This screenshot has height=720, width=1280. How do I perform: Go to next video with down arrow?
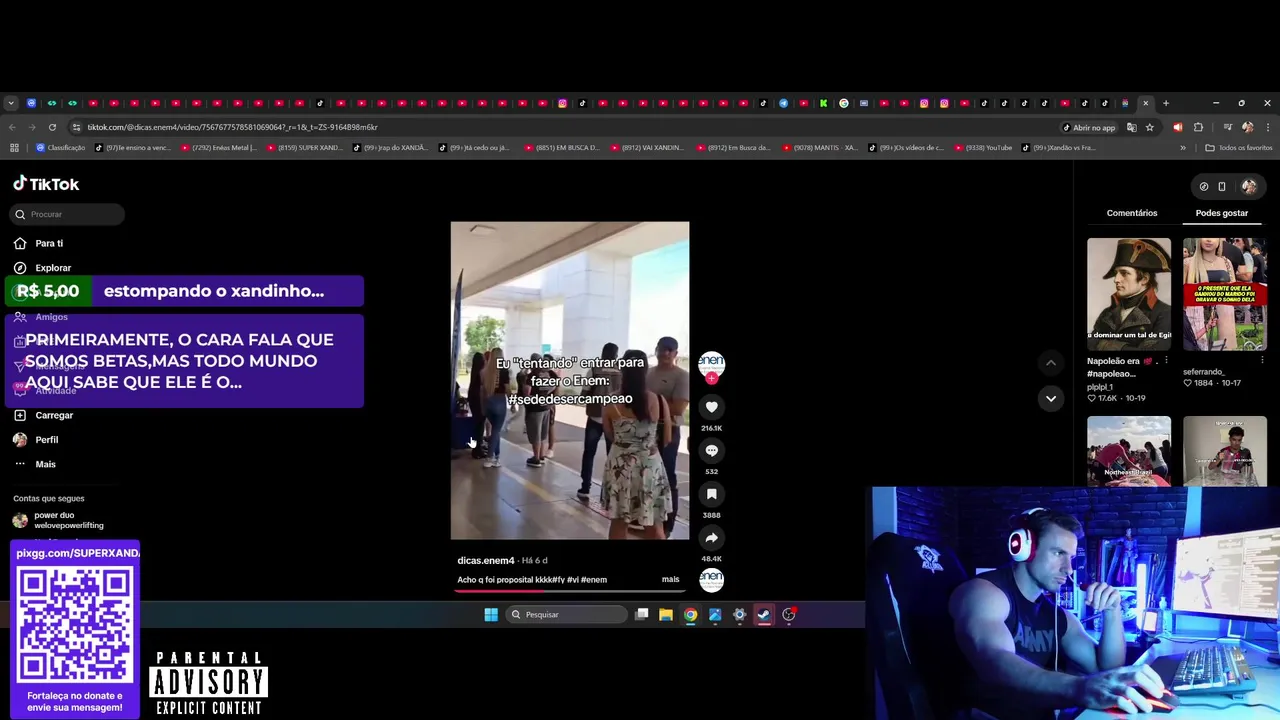point(1050,398)
